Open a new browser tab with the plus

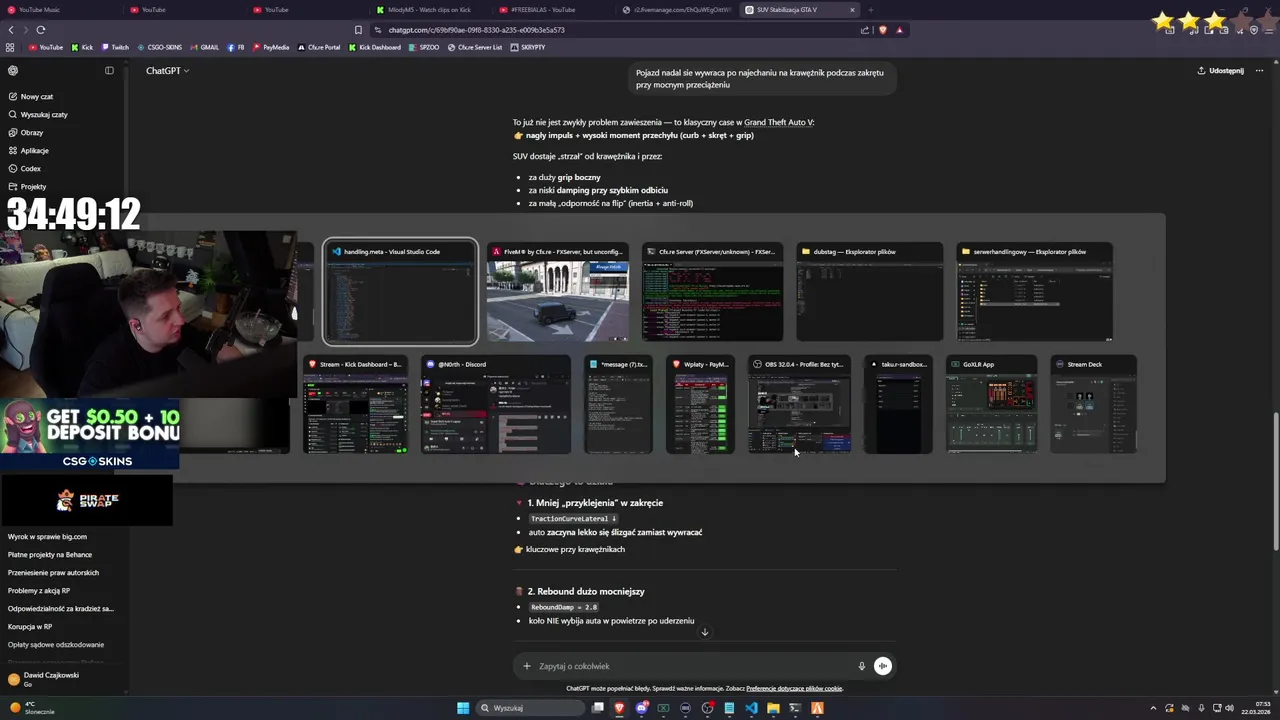[870, 10]
